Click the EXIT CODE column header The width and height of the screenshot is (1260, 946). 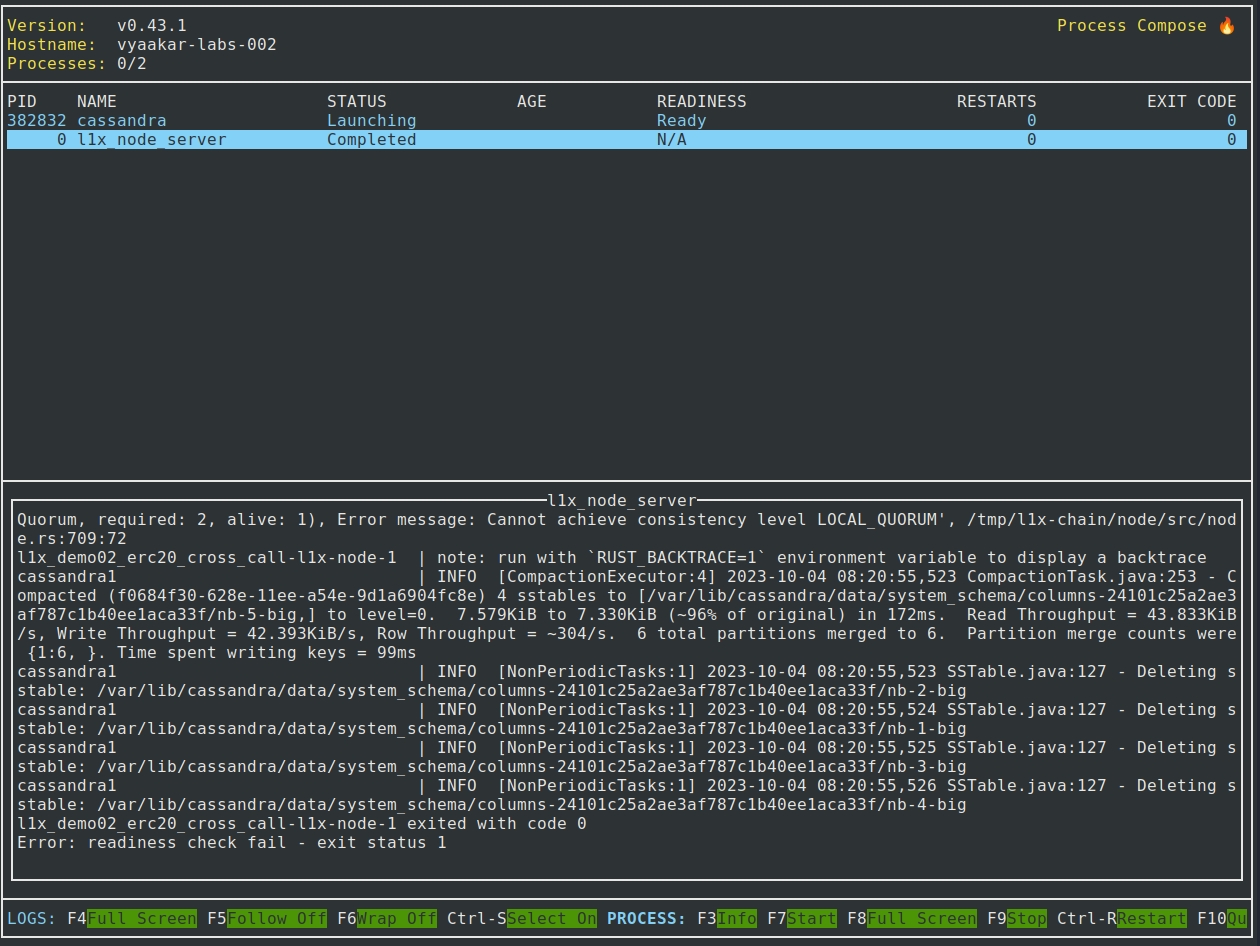tap(1191, 102)
